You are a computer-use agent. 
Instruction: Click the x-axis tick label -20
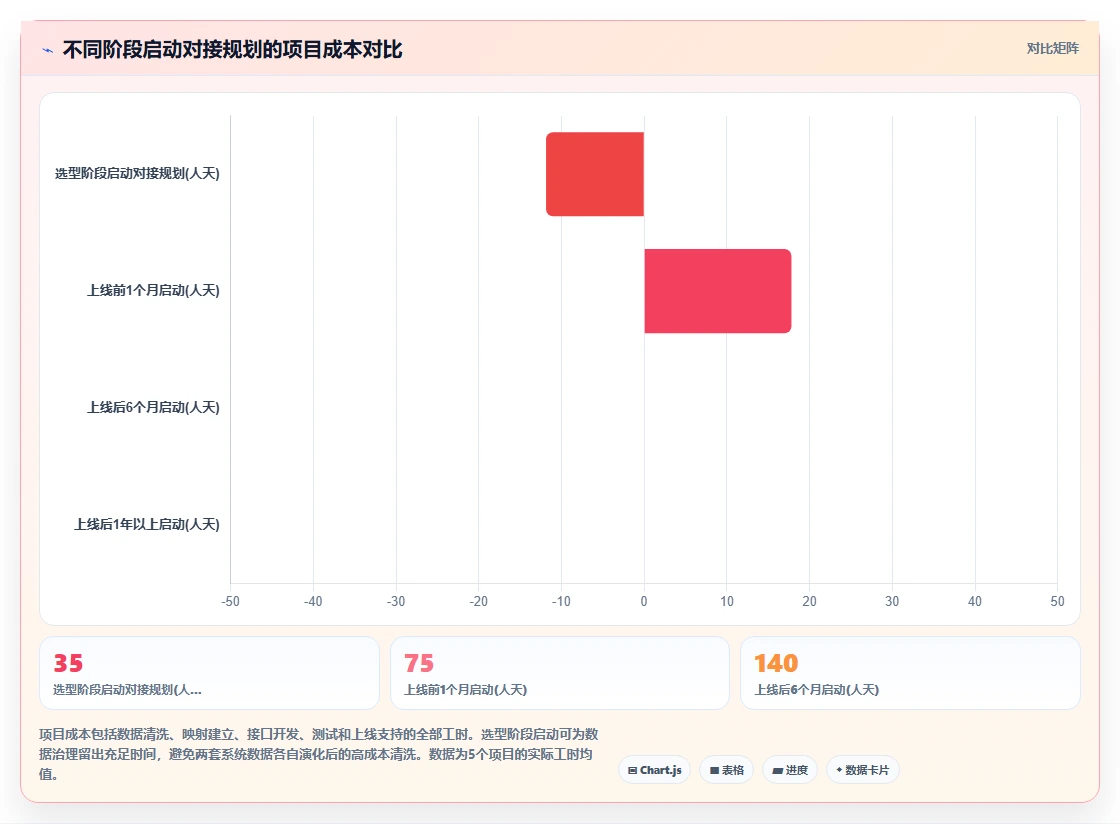(x=479, y=601)
